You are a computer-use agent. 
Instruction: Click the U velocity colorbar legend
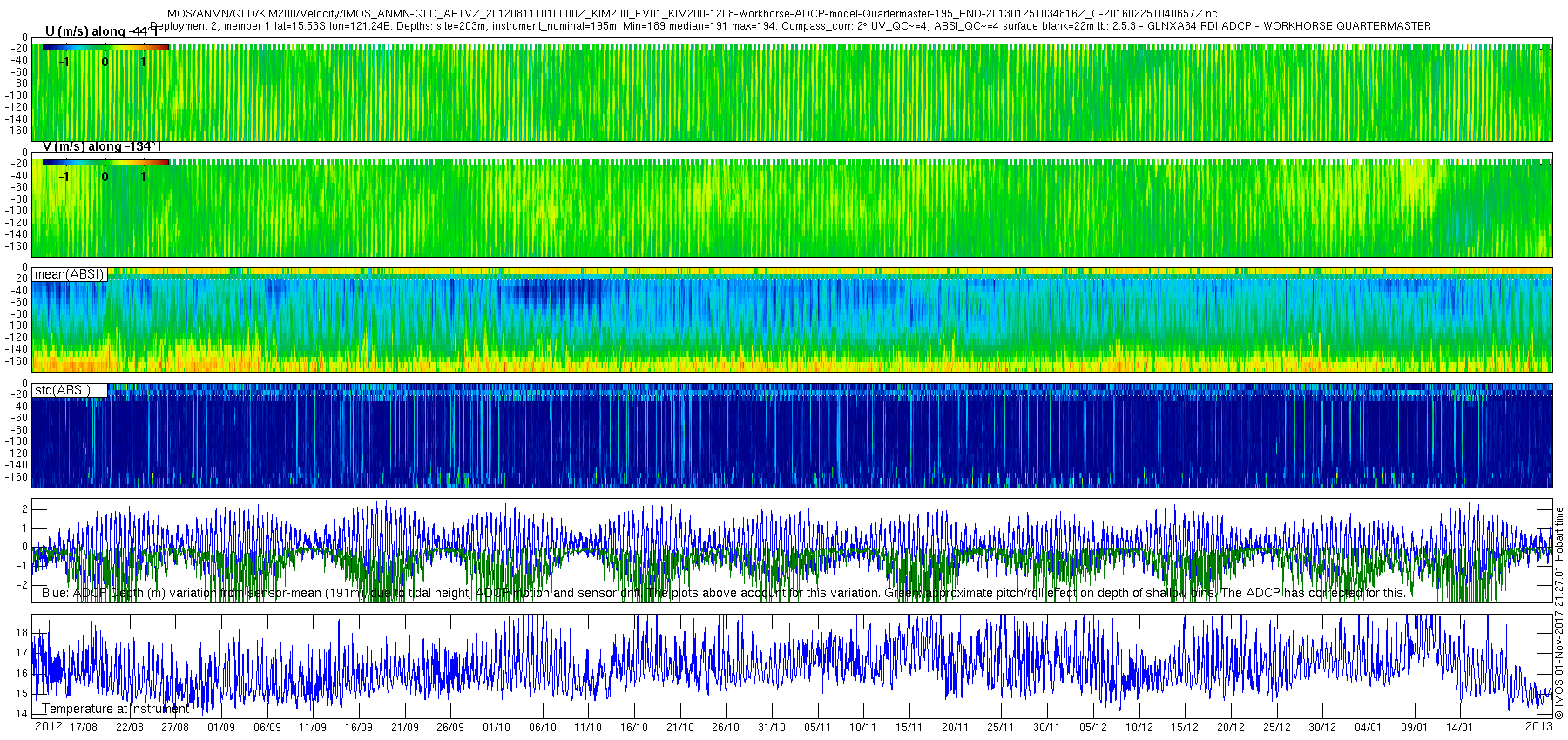105,48
